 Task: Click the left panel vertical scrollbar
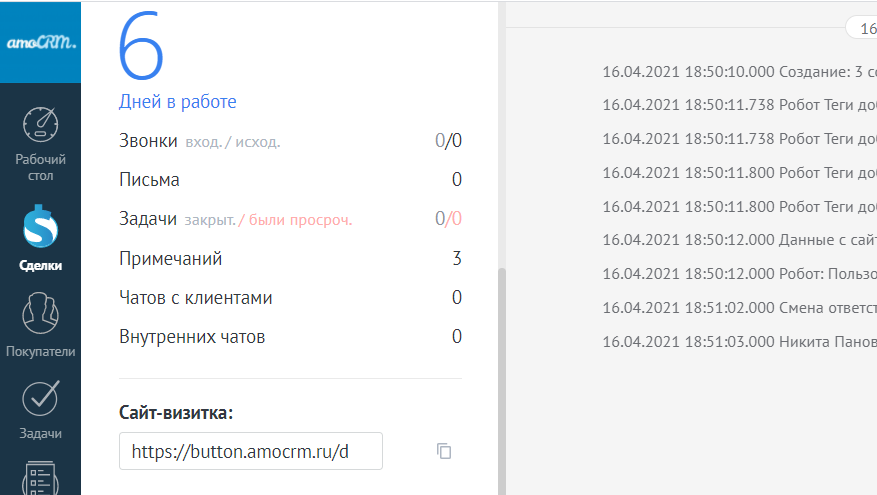502,380
